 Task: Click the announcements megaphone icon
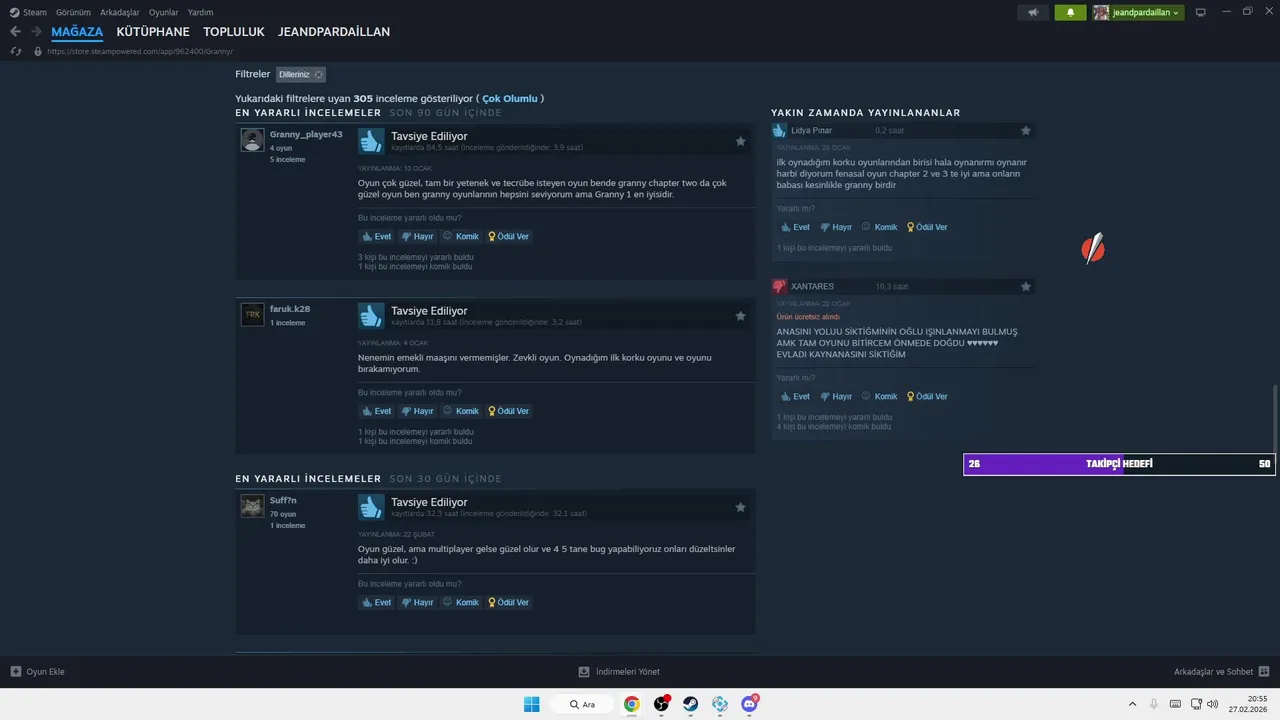pos(1033,12)
